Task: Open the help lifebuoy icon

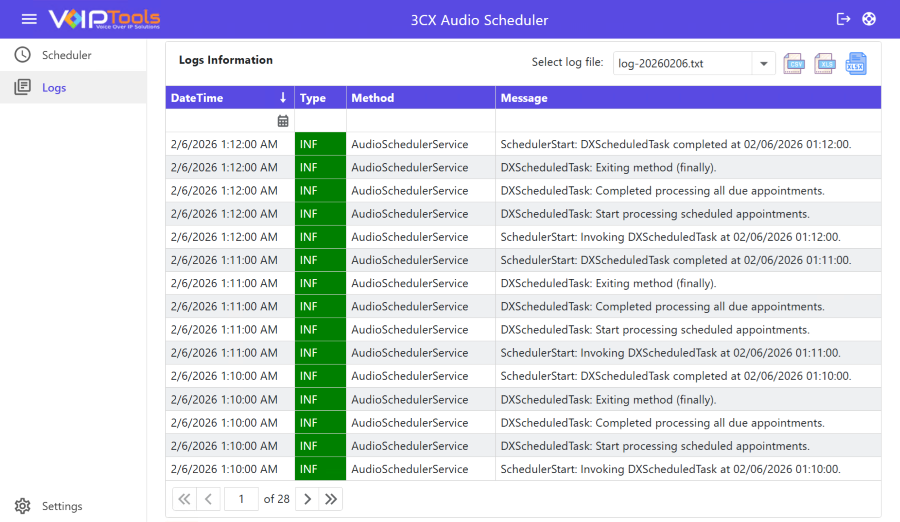Action: pos(869,19)
